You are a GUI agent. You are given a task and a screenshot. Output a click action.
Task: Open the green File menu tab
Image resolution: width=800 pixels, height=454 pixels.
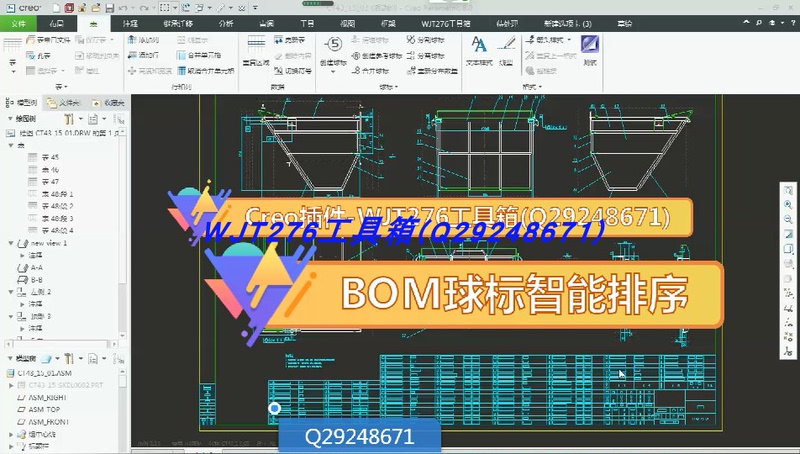(18, 23)
